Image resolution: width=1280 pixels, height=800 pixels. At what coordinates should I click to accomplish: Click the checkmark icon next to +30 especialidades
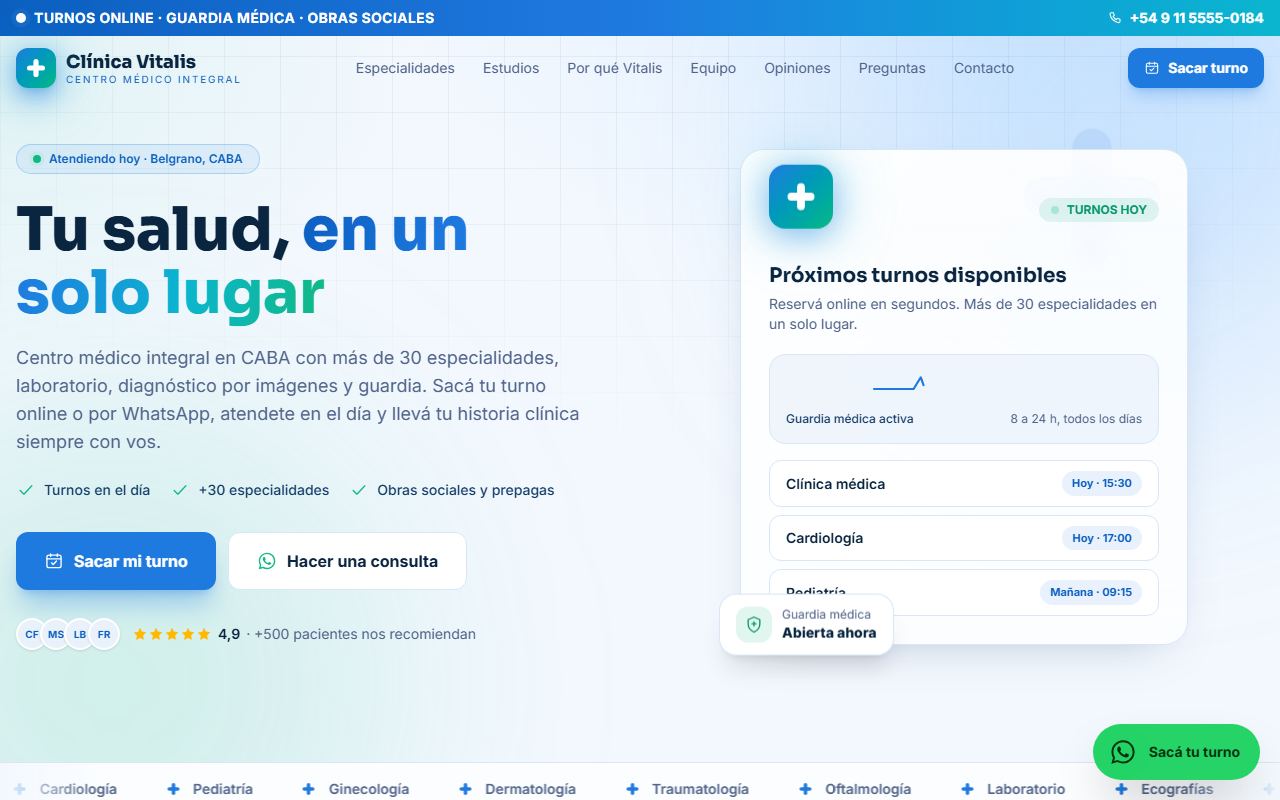(x=180, y=490)
